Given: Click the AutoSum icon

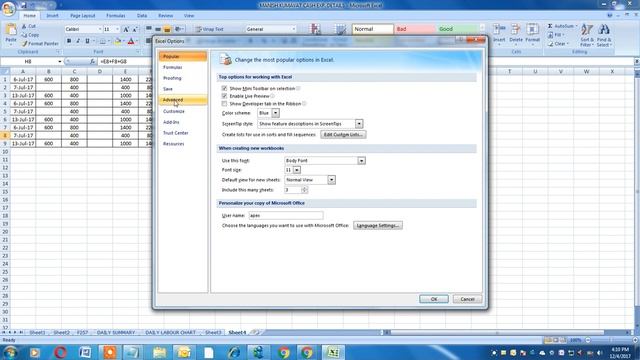Looking at the screenshot, I should (x=550, y=26).
